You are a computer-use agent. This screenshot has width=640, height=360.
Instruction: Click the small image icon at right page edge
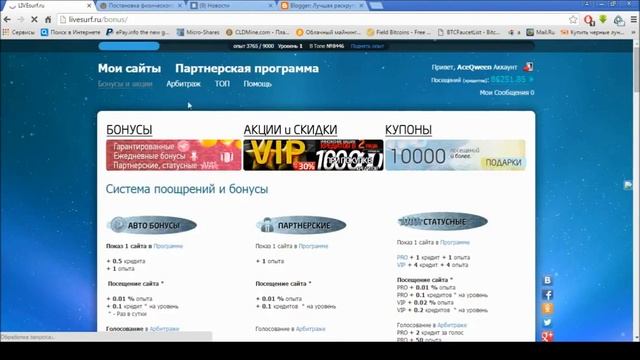[x=628, y=185]
